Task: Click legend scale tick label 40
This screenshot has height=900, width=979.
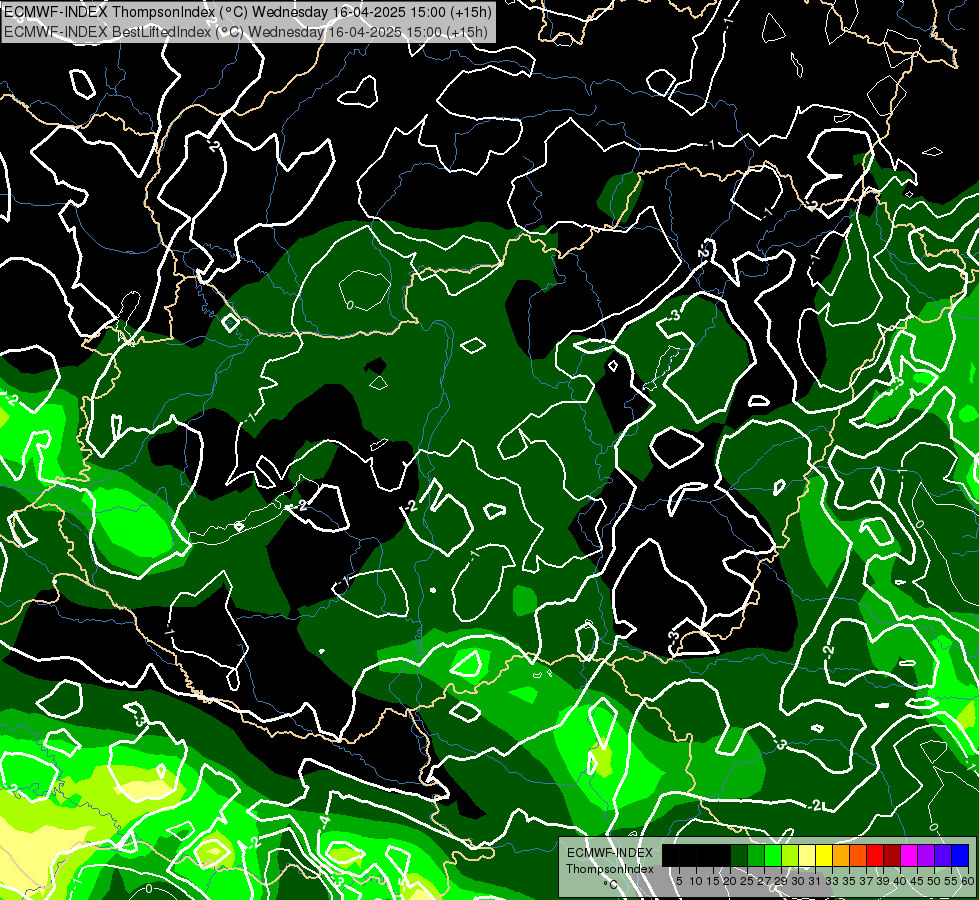Action: 900,881
